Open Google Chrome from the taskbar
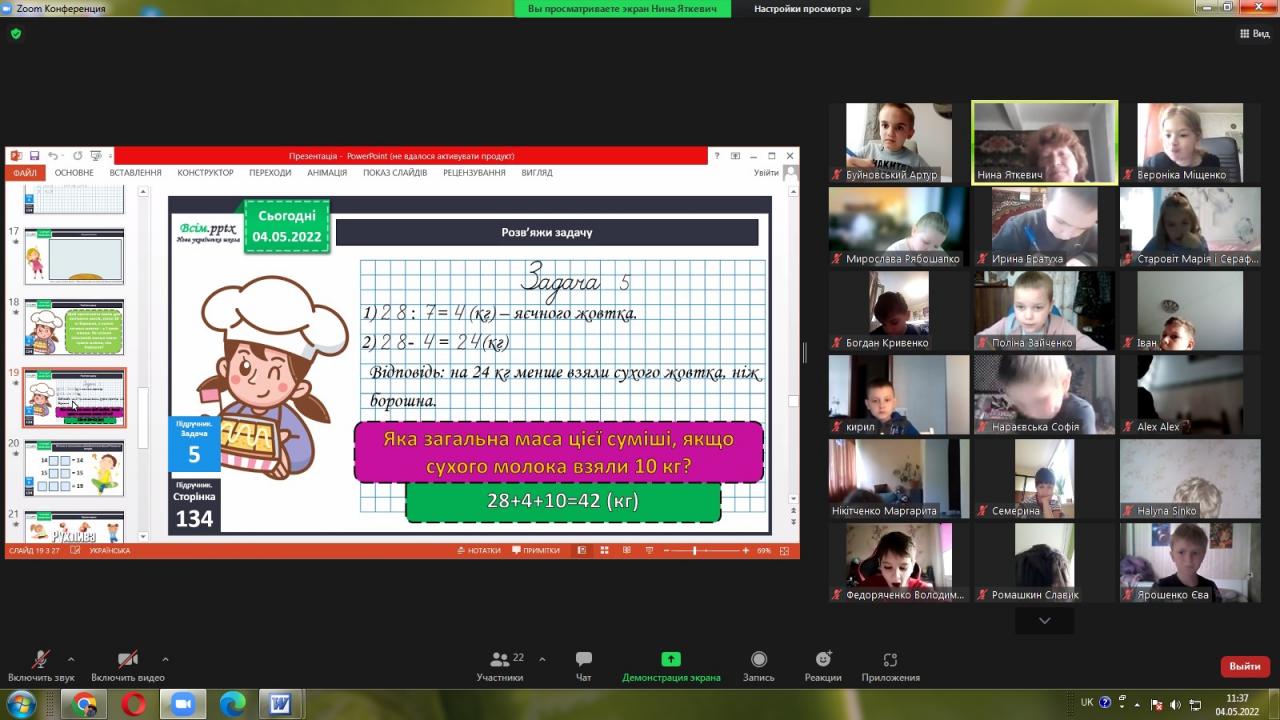Screen dimensions: 1280x720 pyautogui.click(x=84, y=704)
